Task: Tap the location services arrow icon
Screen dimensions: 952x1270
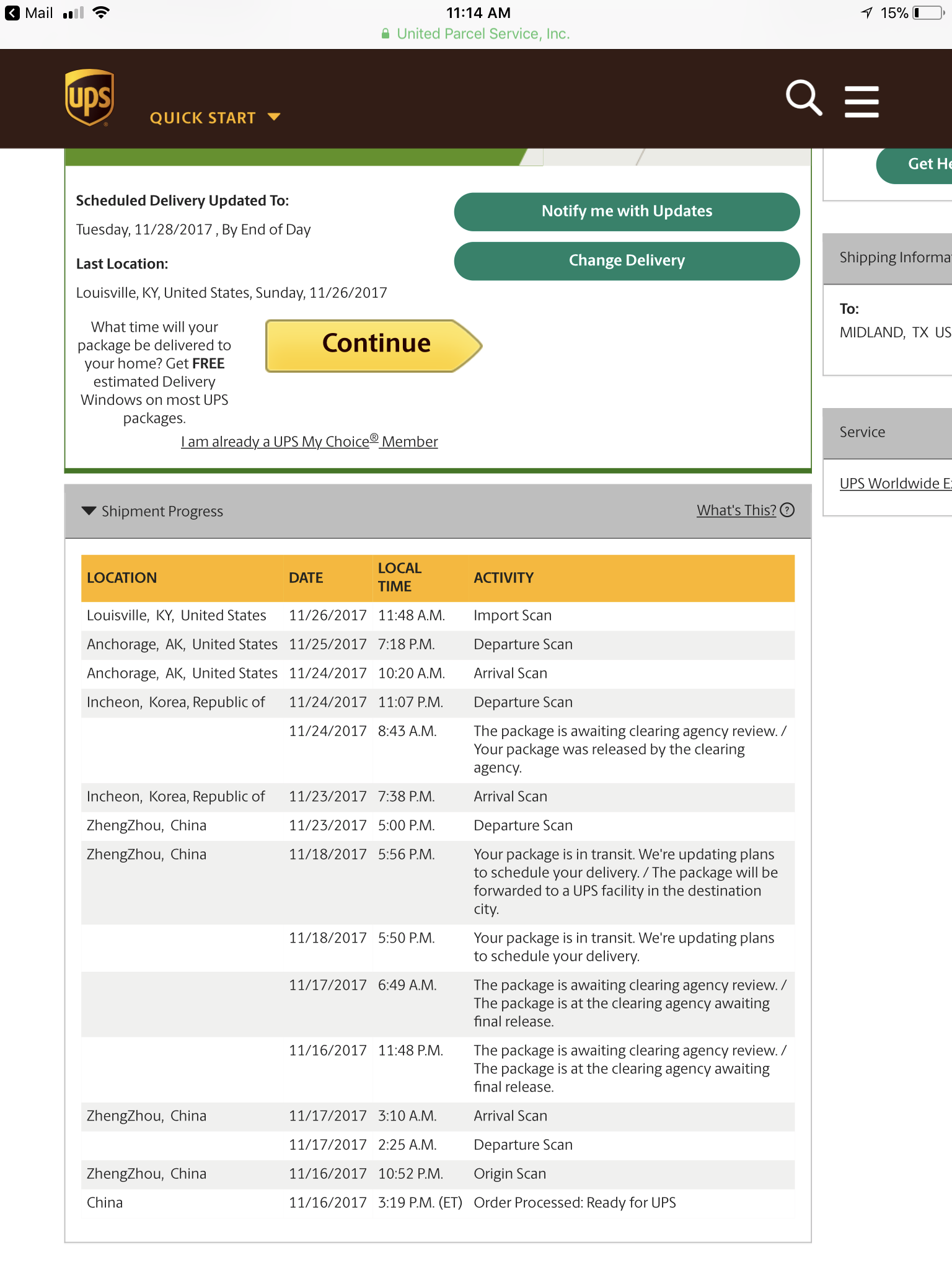Action: (866, 13)
